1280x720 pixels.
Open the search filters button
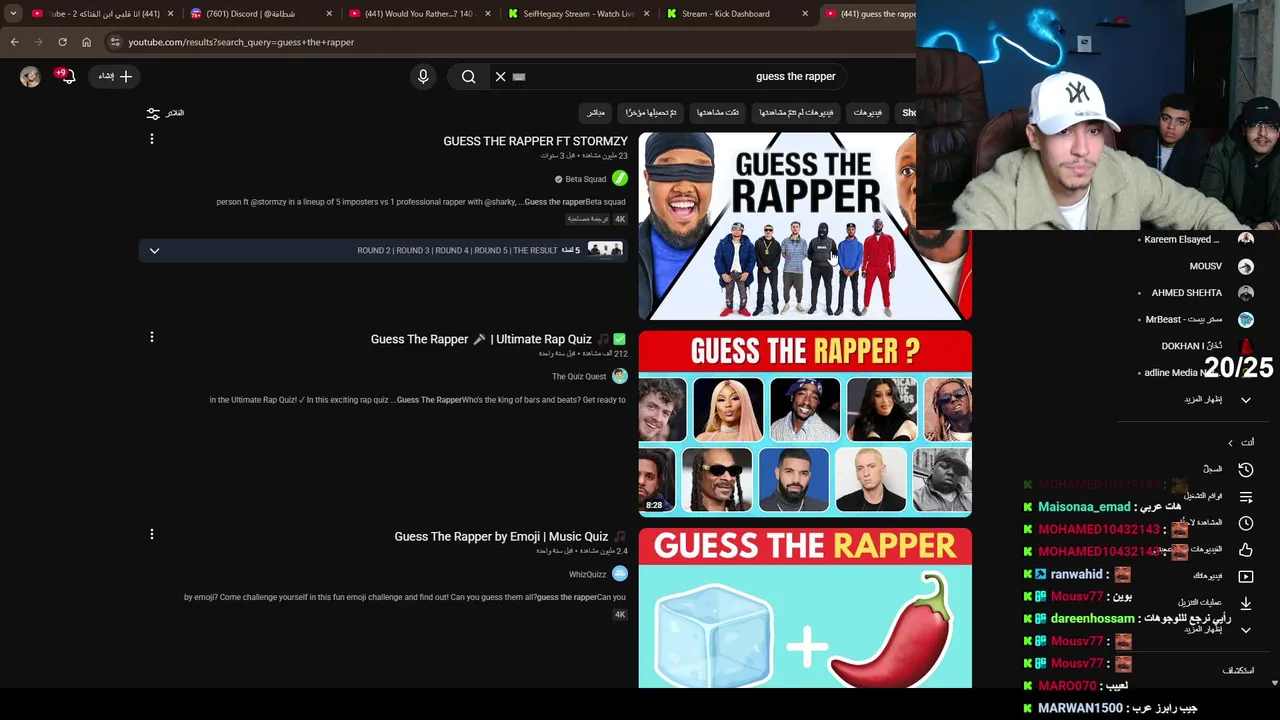[x=166, y=113]
